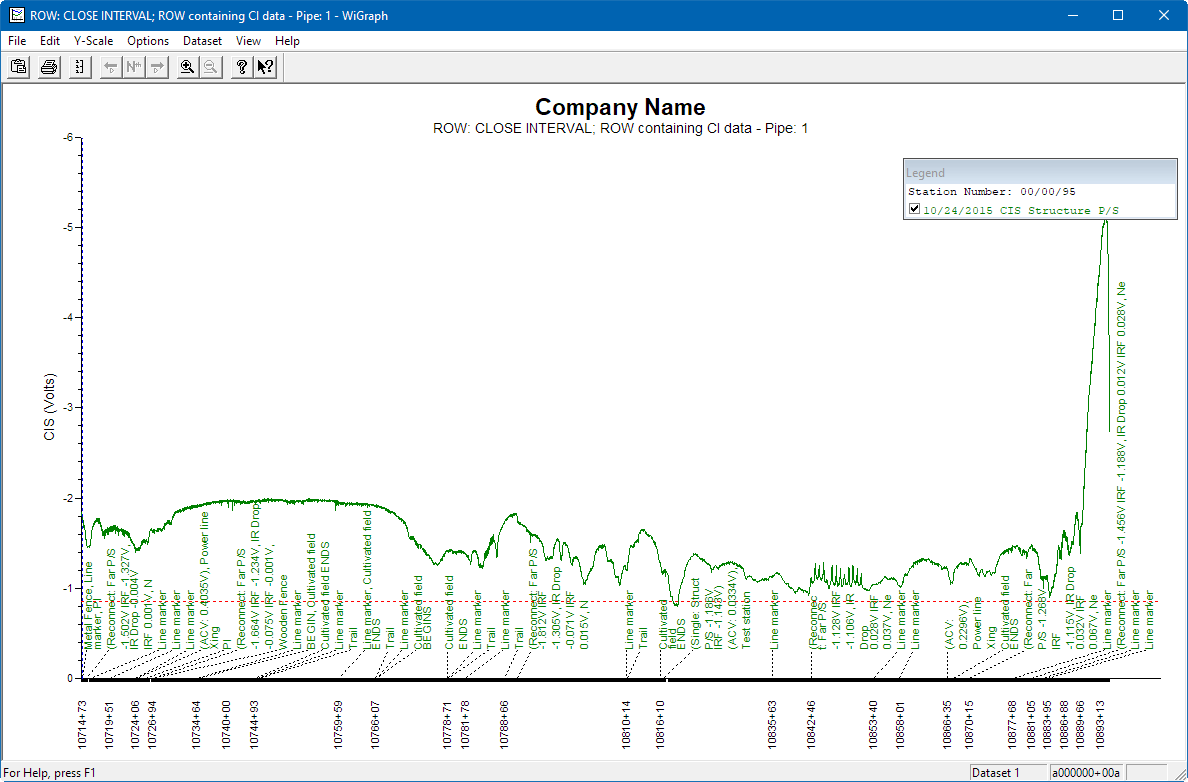This screenshot has width=1188, height=782.
Task: Click the 'a000000+00a' status bar pane
Action: (x=1085, y=773)
